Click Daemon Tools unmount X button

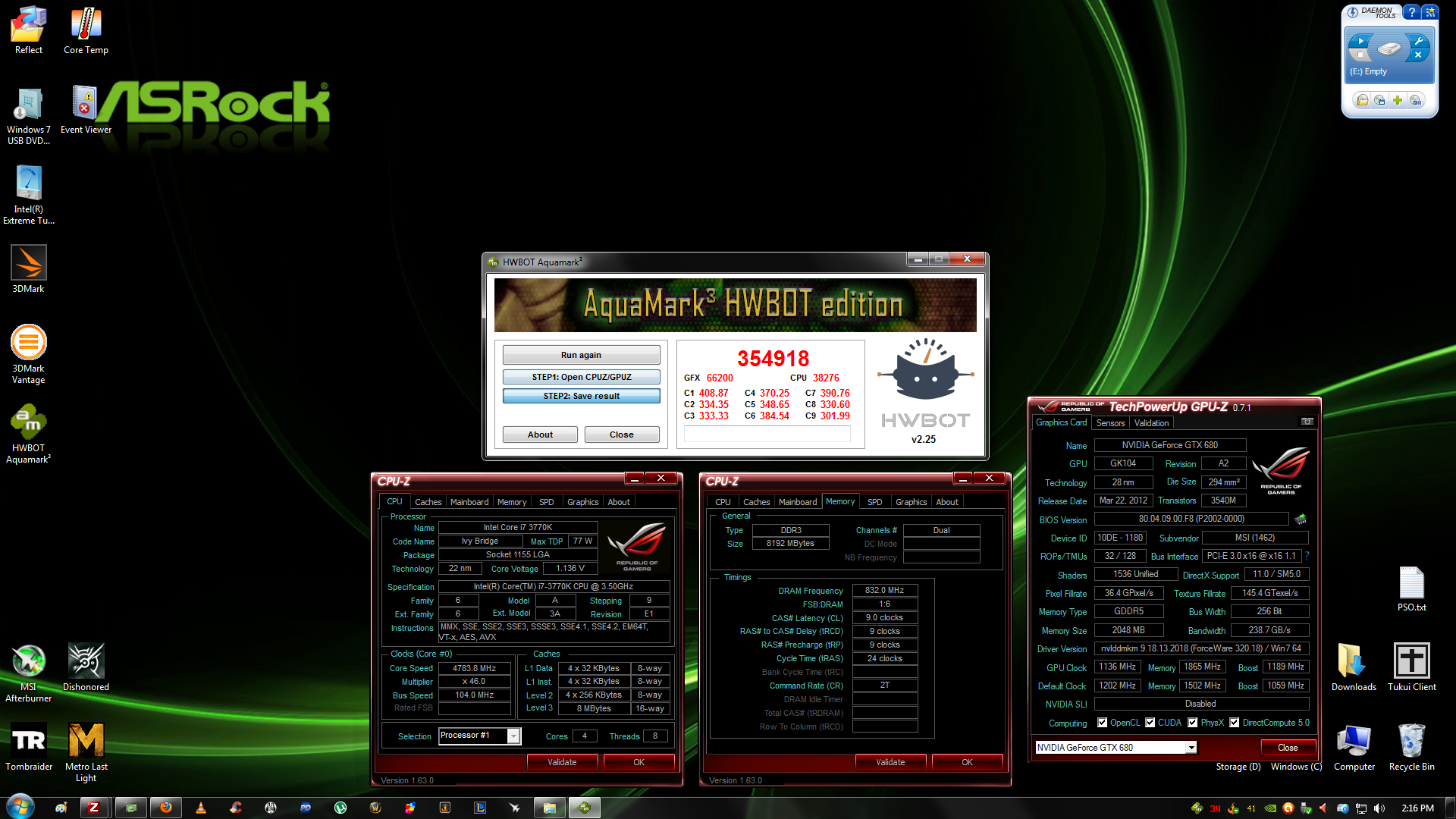[1417, 55]
